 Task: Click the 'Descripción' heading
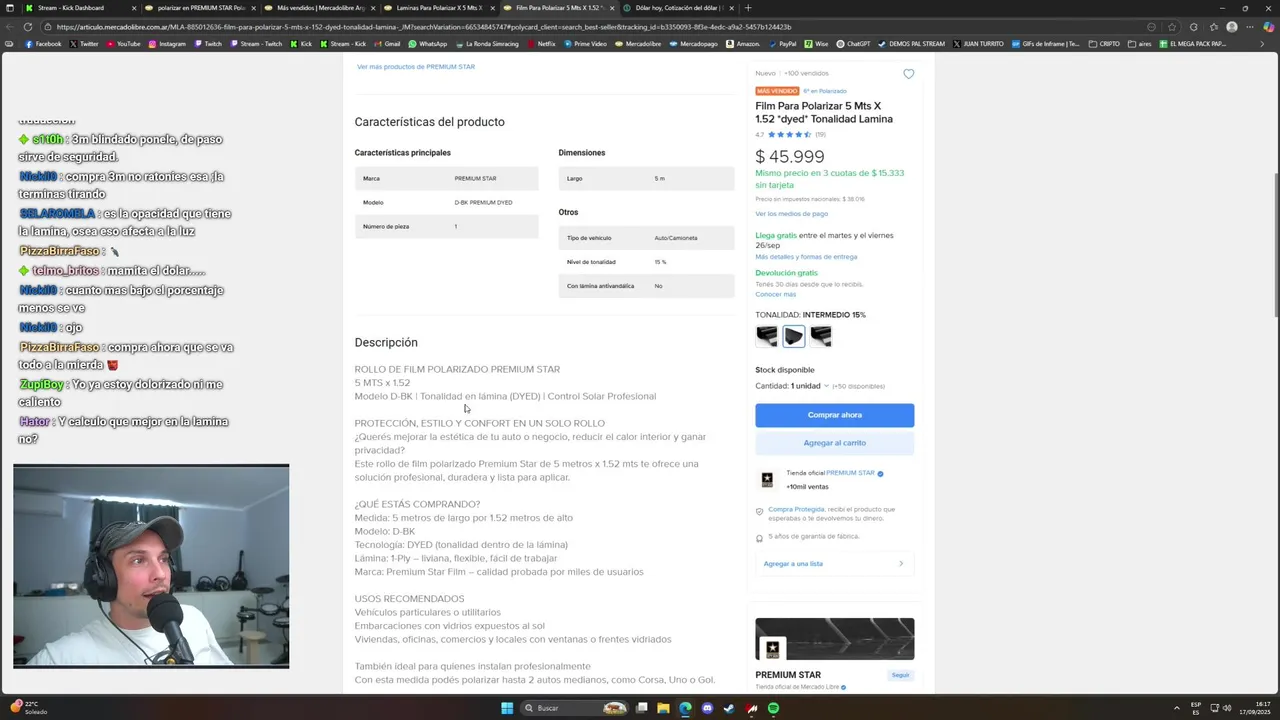tap(386, 342)
